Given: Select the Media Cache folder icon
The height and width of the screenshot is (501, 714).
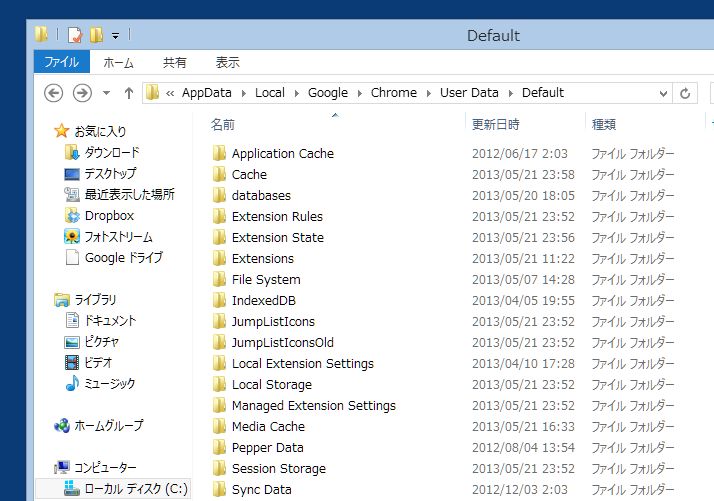Looking at the screenshot, I should point(219,426).
